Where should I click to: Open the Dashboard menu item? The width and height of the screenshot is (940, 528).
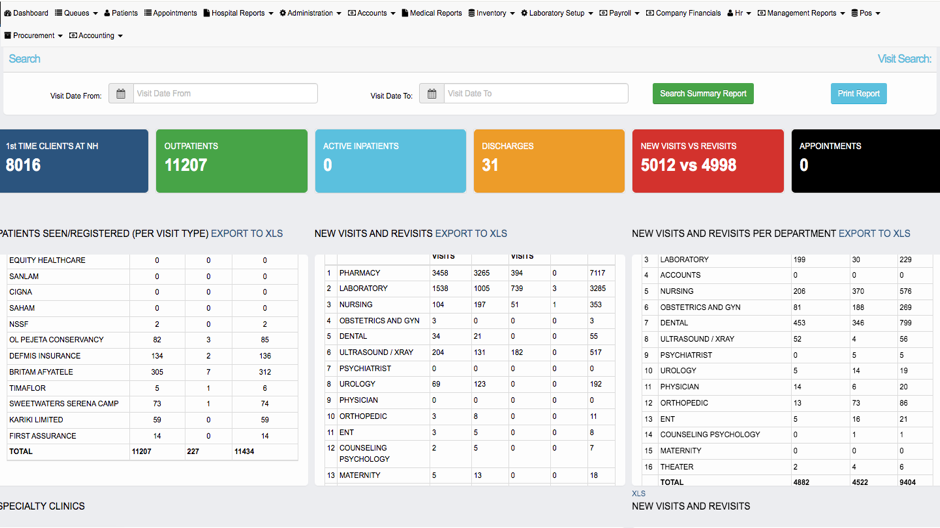26,13
